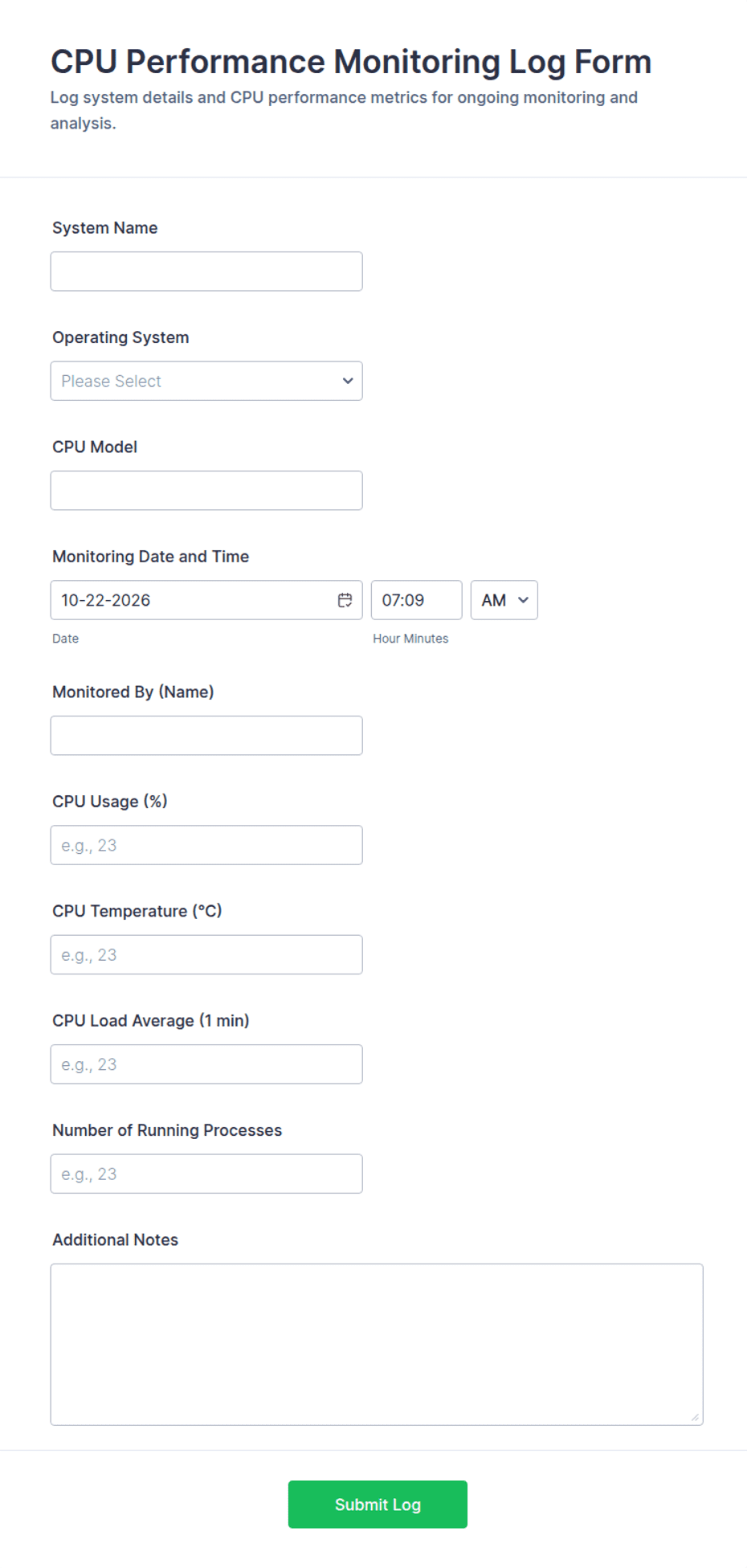
Task: Click the time field showing 07:09
Action: pos(416,600)
